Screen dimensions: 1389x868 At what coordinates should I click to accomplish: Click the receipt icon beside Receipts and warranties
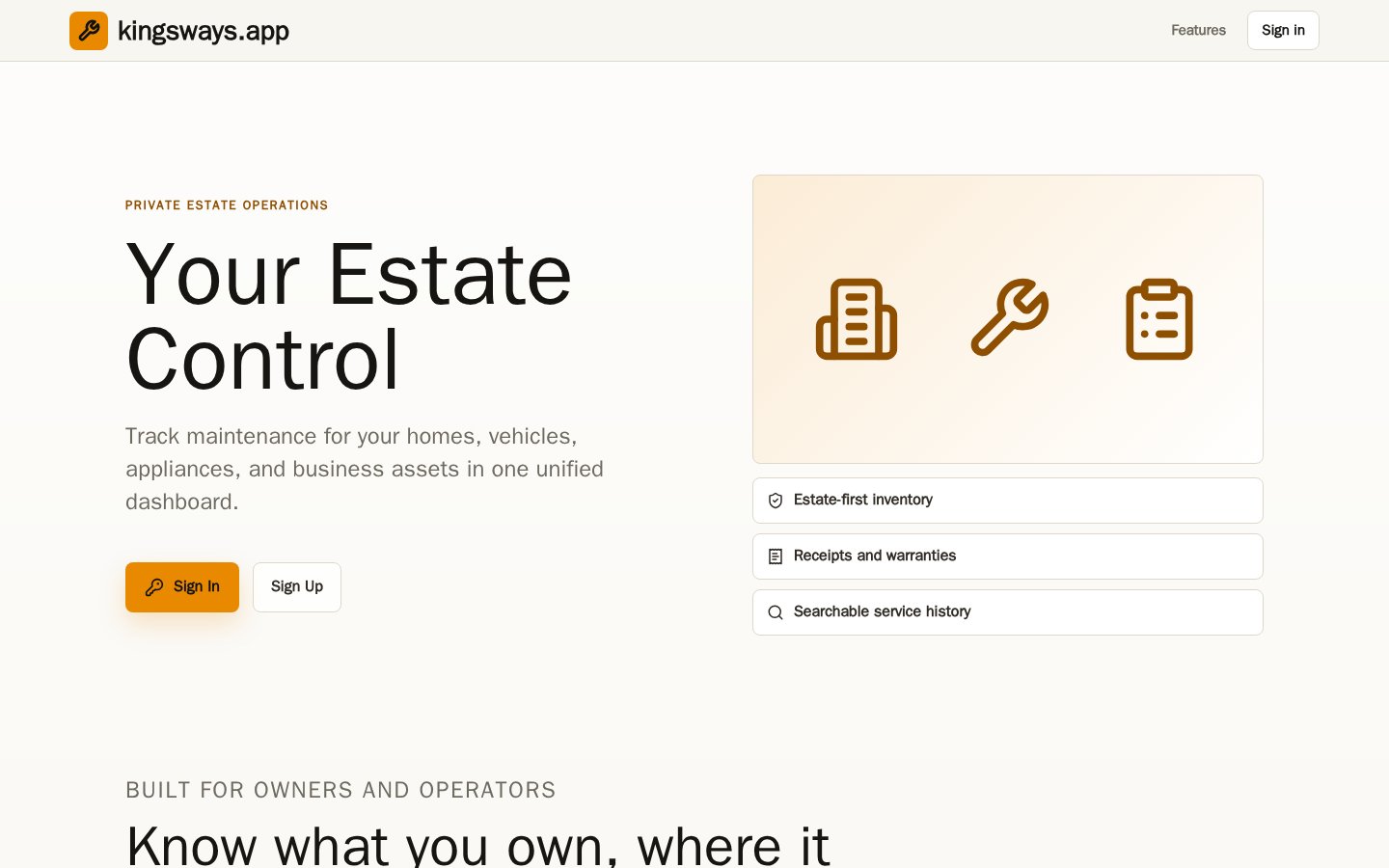pyautogui.click(x=776, y=556)
